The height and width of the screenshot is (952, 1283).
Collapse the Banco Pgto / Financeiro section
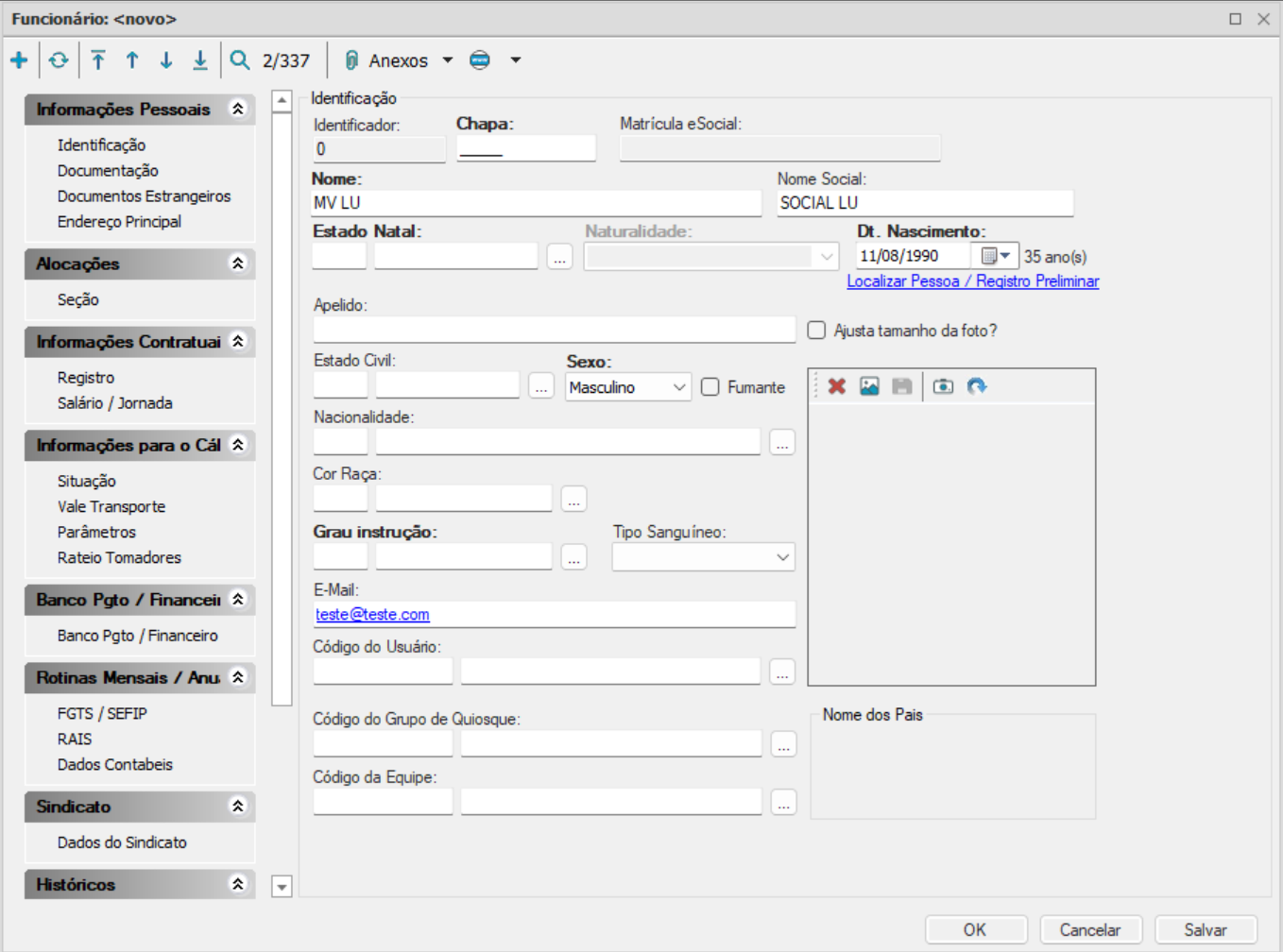(238, 600)
